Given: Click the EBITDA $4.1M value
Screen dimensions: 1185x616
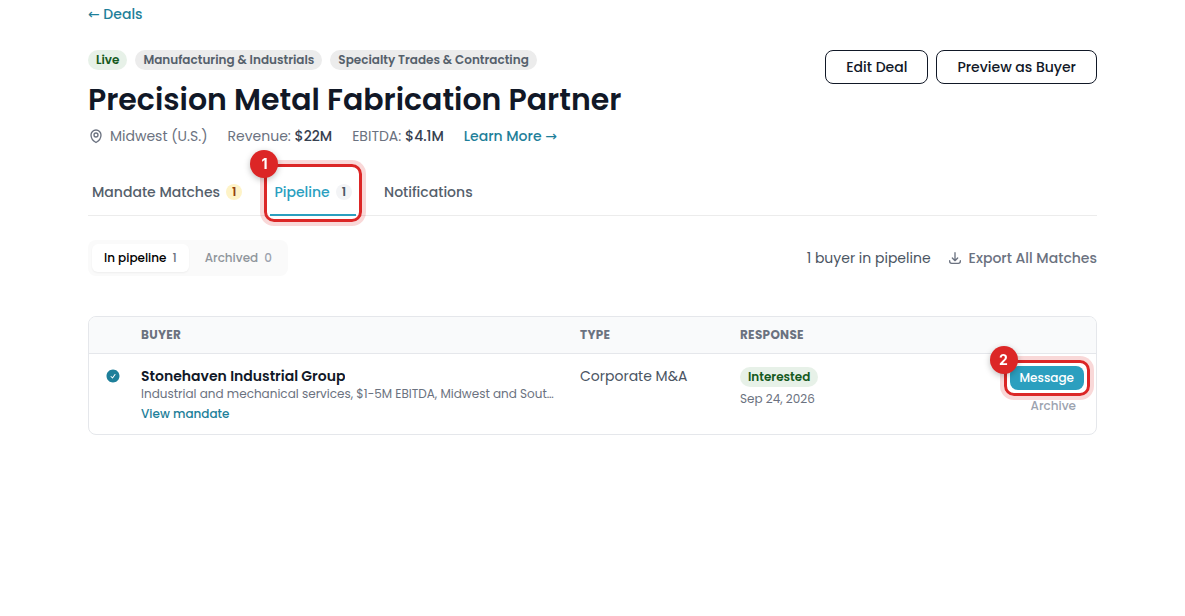Looking at the screenshot, I should pos(424,136).
